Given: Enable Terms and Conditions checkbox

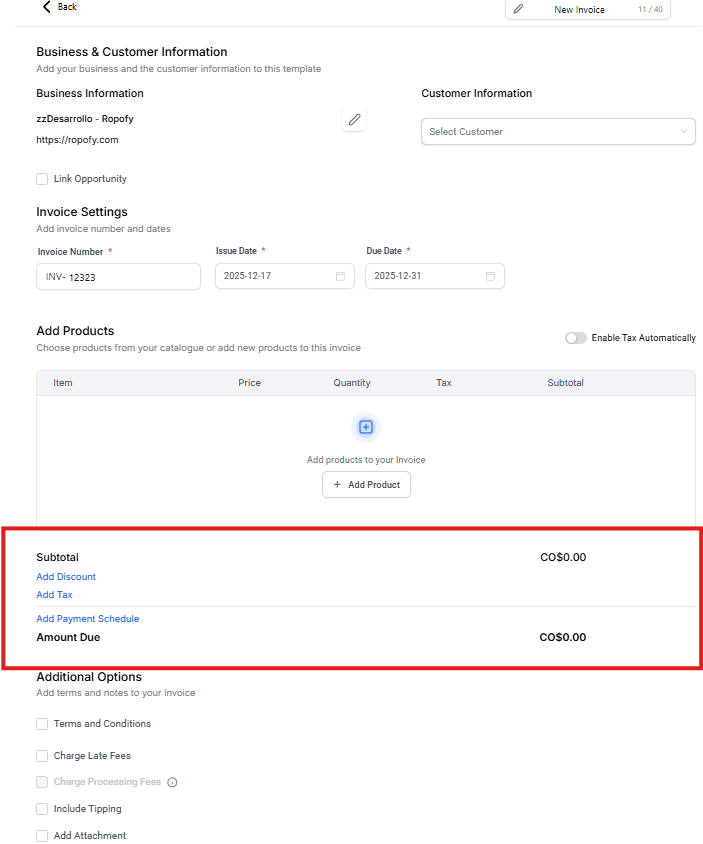Looking at the screenshot, I should point(42,724).
